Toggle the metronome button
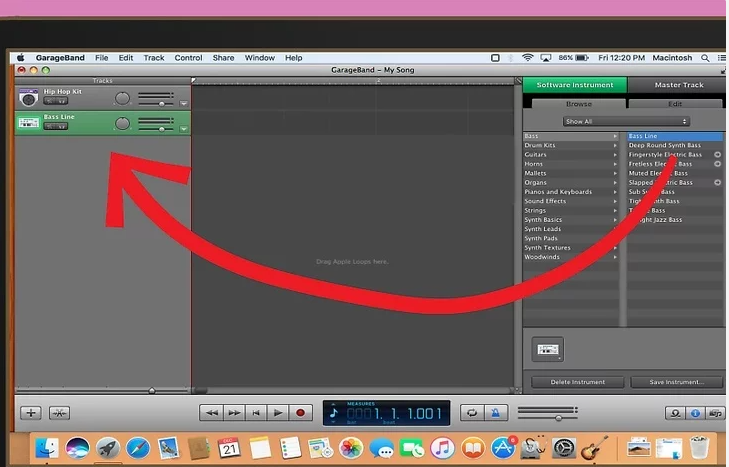Screen dimensions: 729x467 point(496,413)
